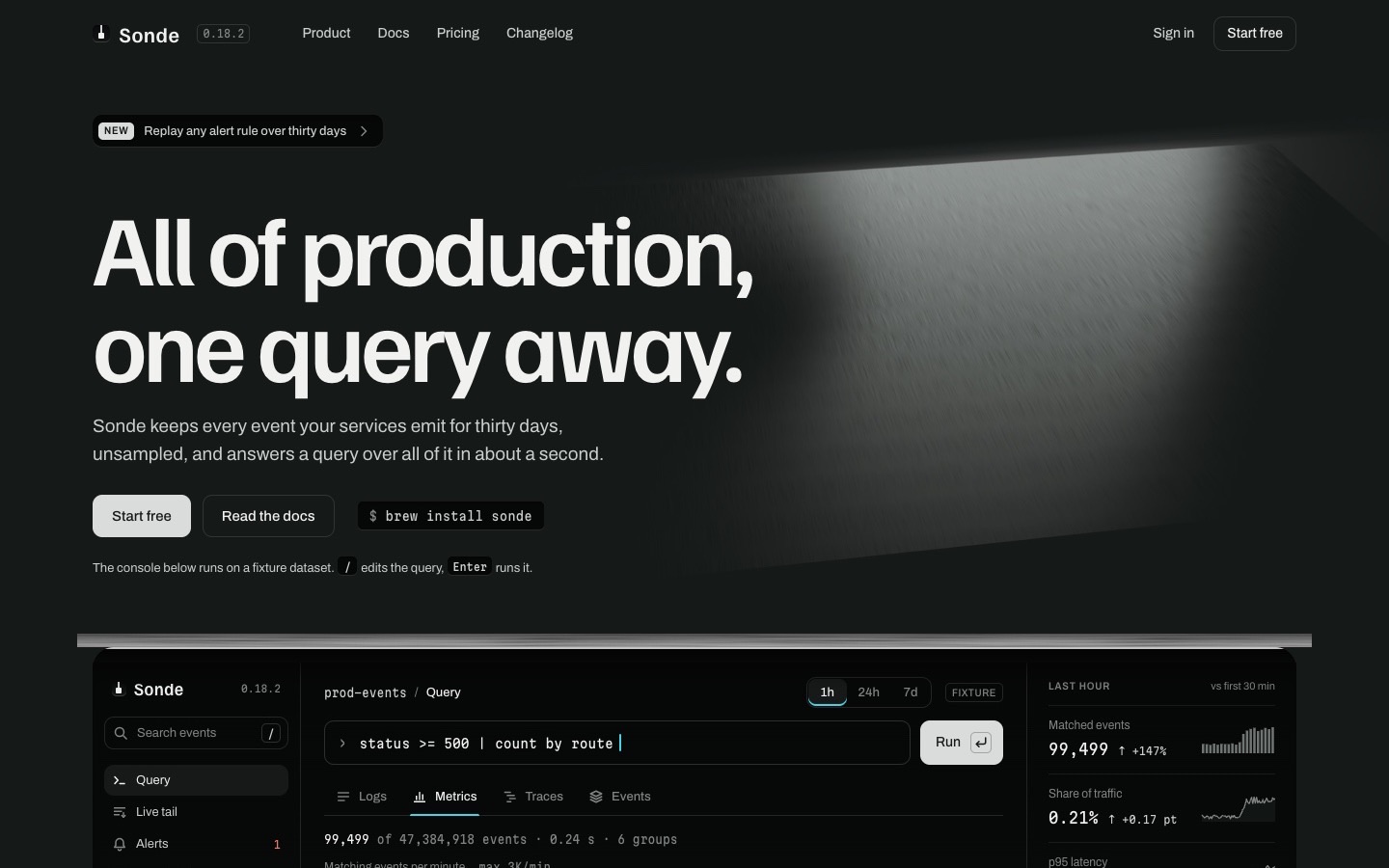1389x868 pixels.
Task: Run the query with Run button
Action: click(962, 743)
